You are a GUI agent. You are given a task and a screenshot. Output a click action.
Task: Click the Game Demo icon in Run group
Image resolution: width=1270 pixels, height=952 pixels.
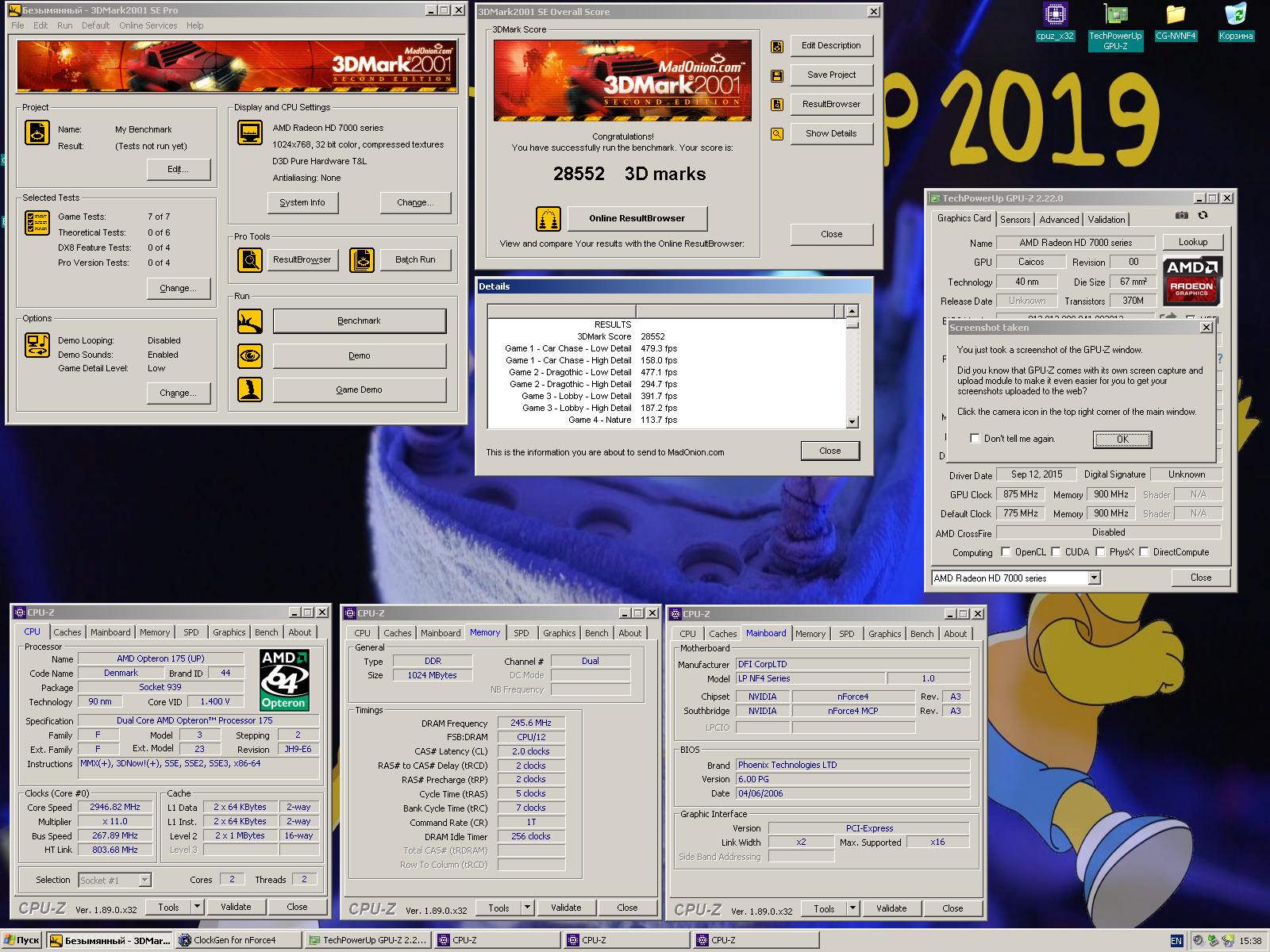(x=250, y=390)
